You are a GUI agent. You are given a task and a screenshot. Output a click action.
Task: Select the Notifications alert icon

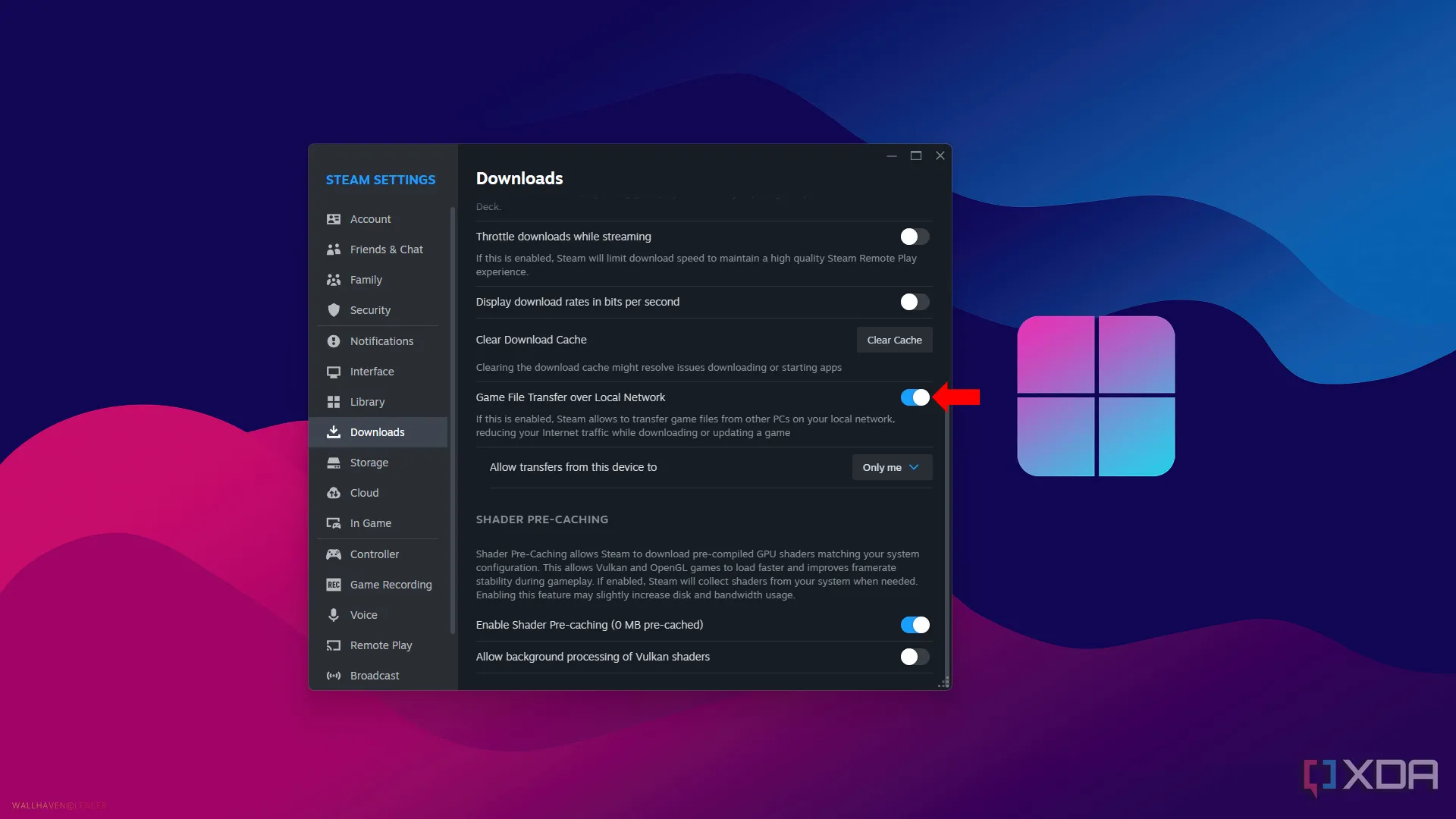point(333,341)
